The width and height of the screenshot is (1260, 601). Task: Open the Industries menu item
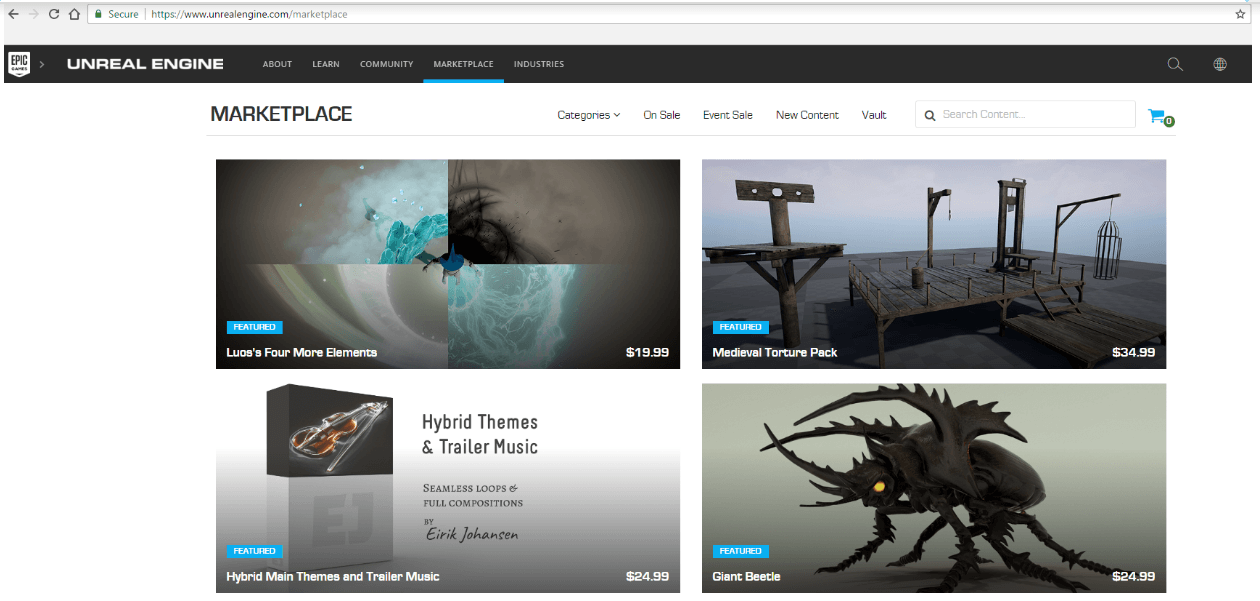(x=539, y=64)
